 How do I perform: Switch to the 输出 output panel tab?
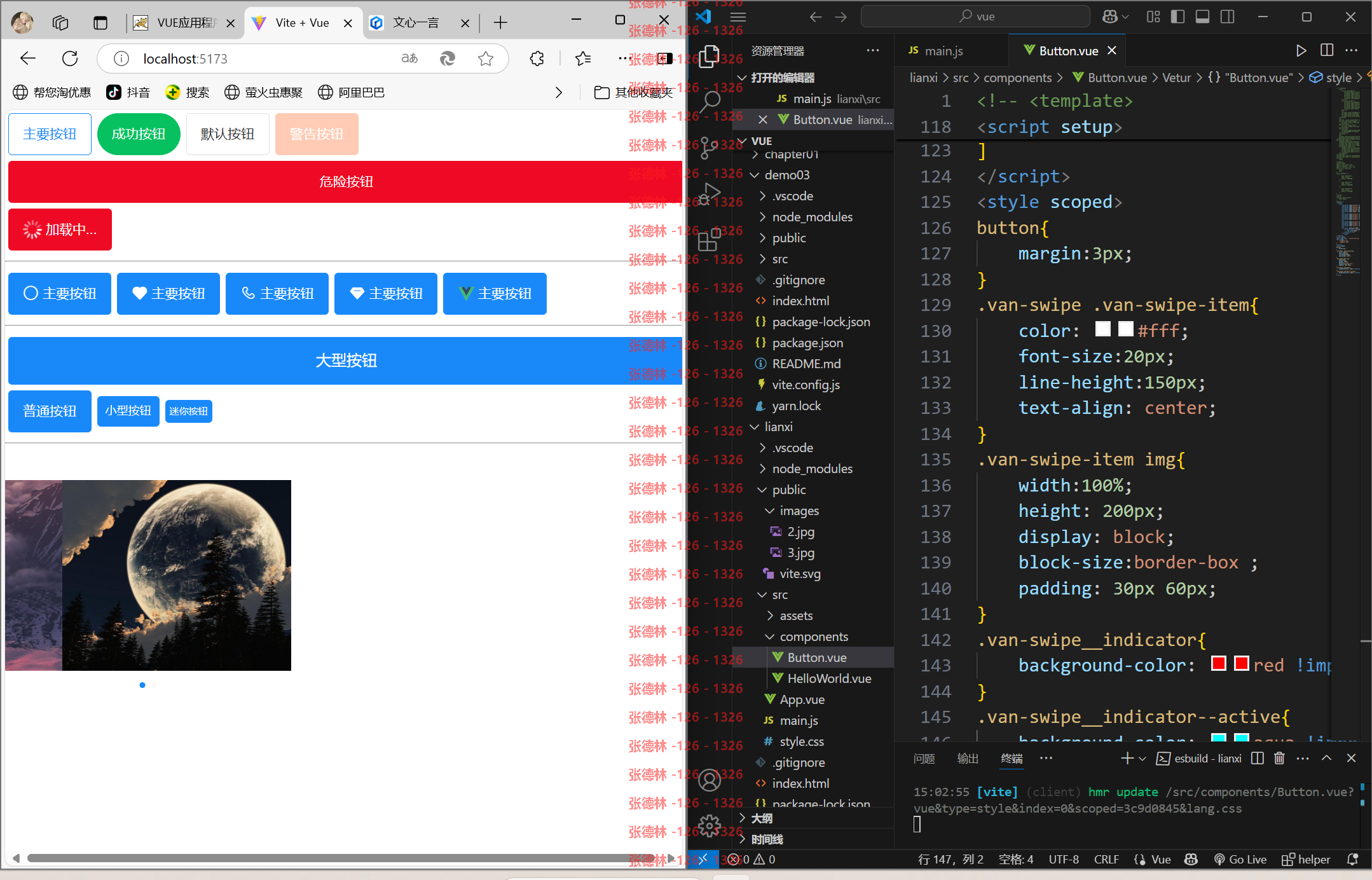(968, 758)
